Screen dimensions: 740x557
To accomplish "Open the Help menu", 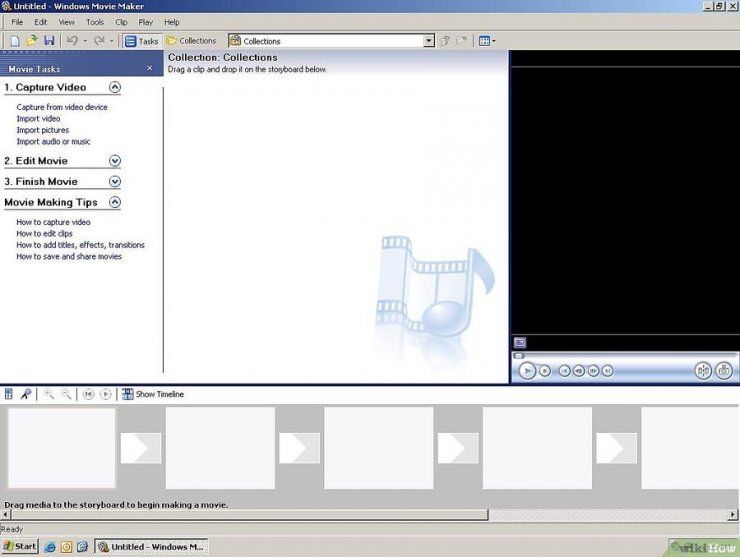I will 172,22.
